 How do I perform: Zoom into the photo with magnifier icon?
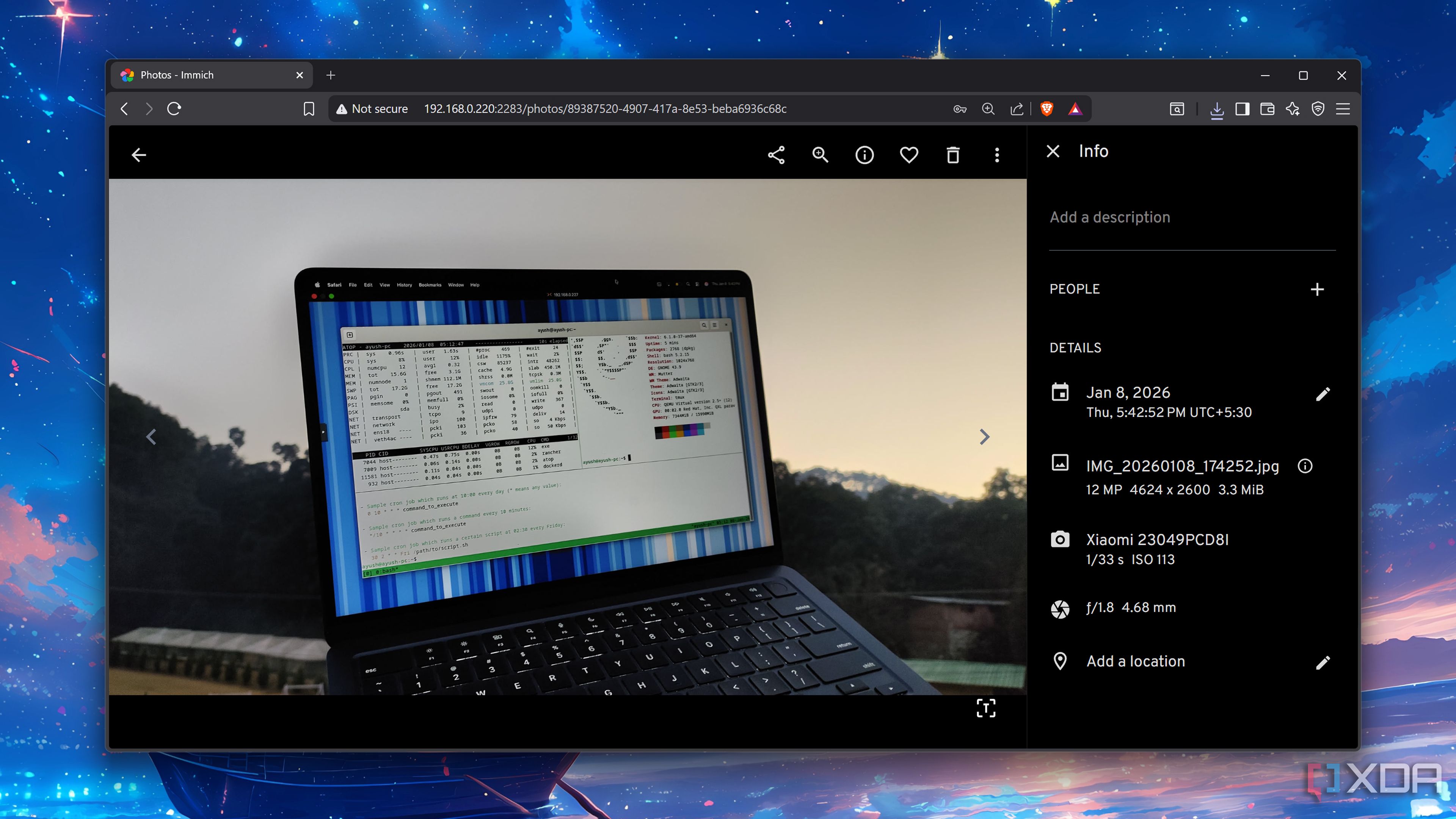coord(820,155)
